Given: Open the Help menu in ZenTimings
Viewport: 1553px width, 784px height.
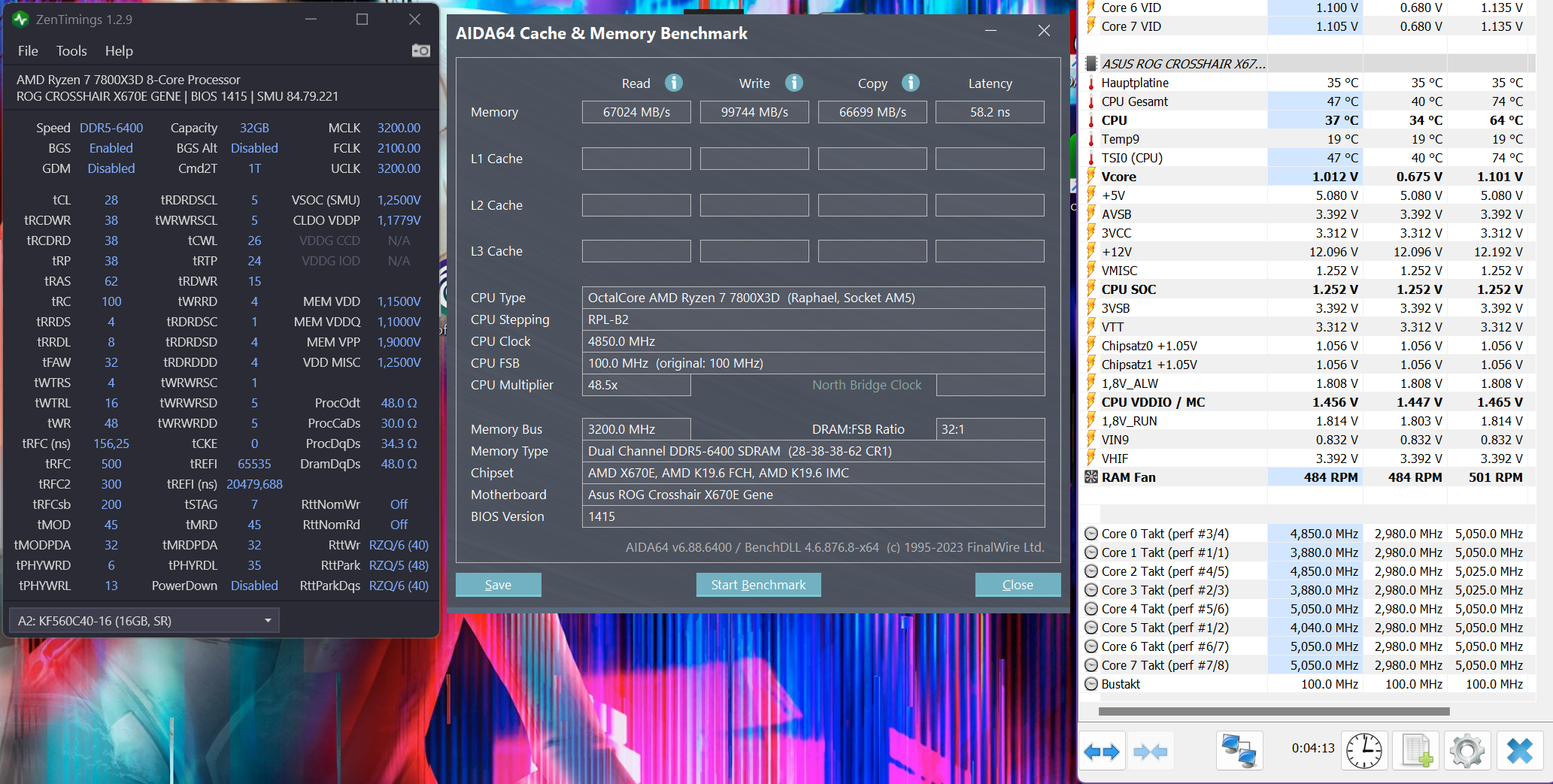Looking at the screenshot, I should (x=119, y=51).
